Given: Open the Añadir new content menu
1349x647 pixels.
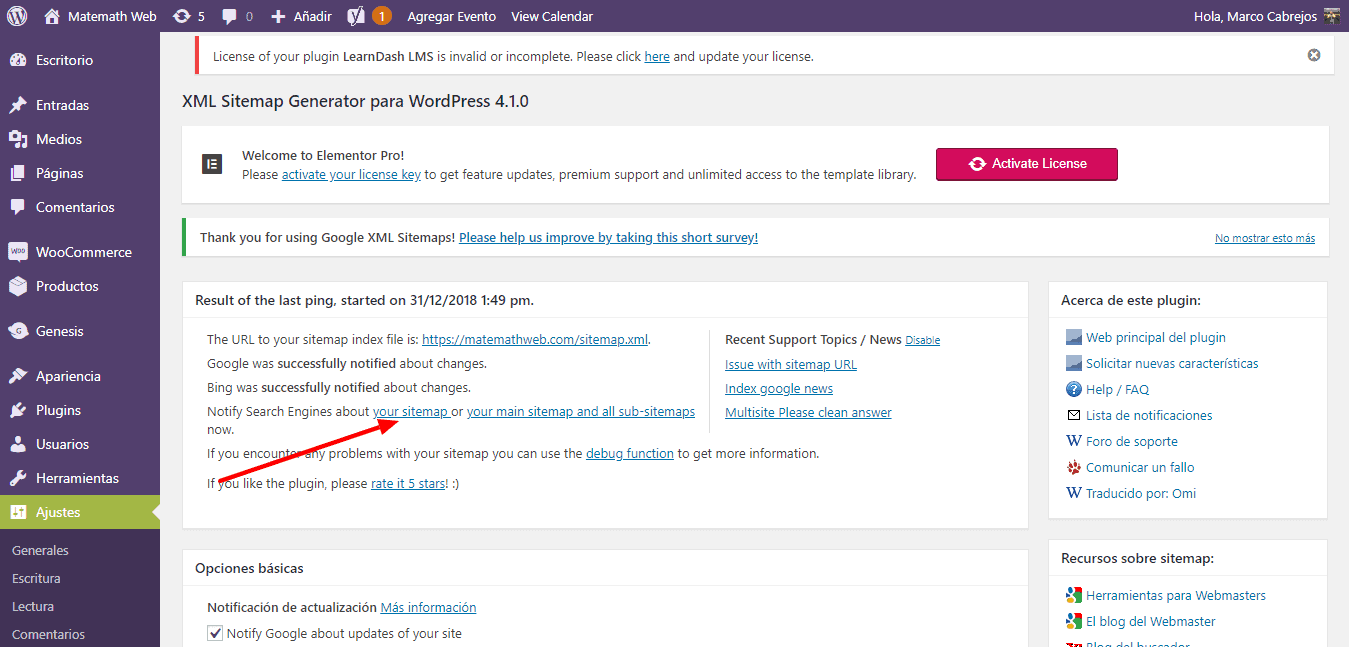Looking at the screenshot, I should (x=301, y=16).
